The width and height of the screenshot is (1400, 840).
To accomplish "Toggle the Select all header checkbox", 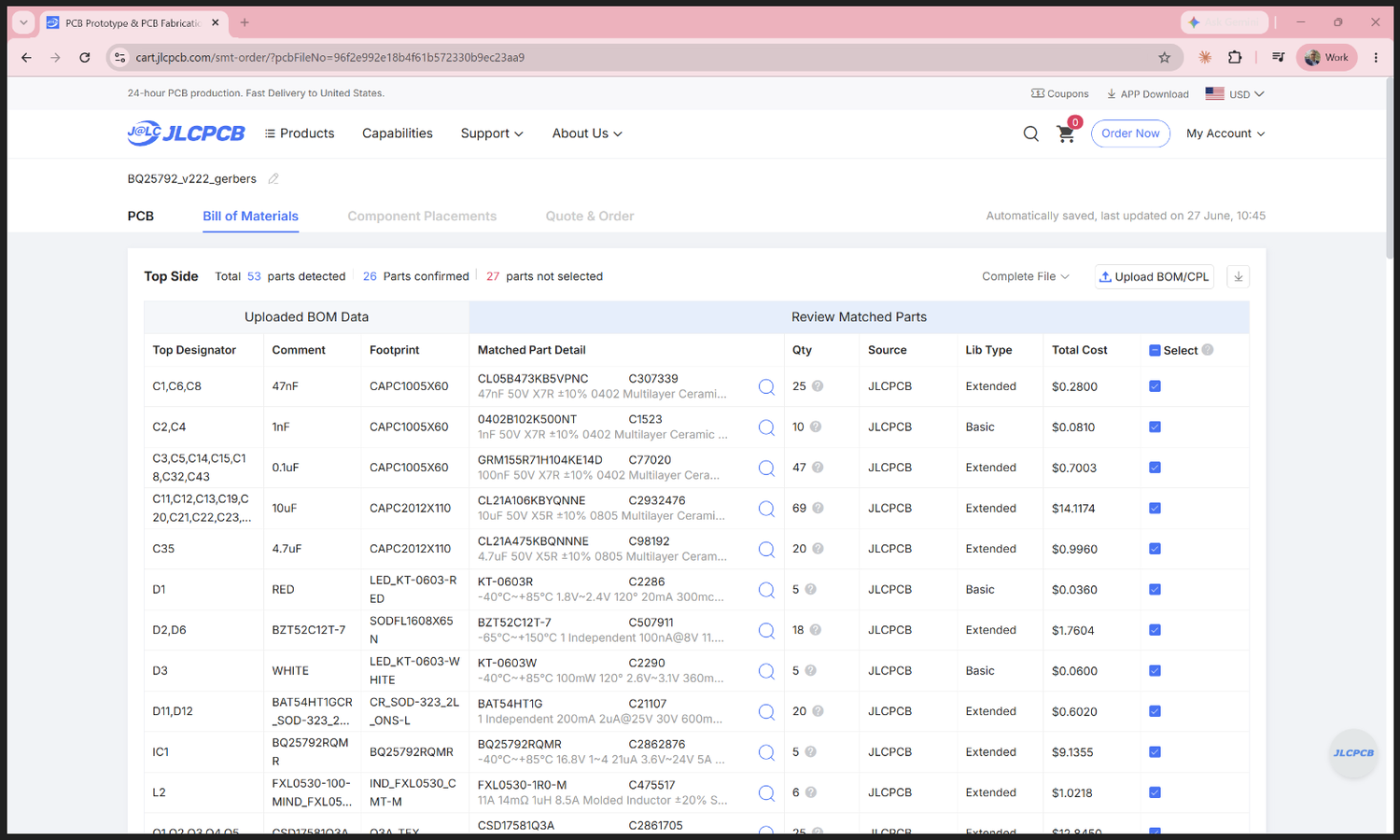I will coord(1155,350).
